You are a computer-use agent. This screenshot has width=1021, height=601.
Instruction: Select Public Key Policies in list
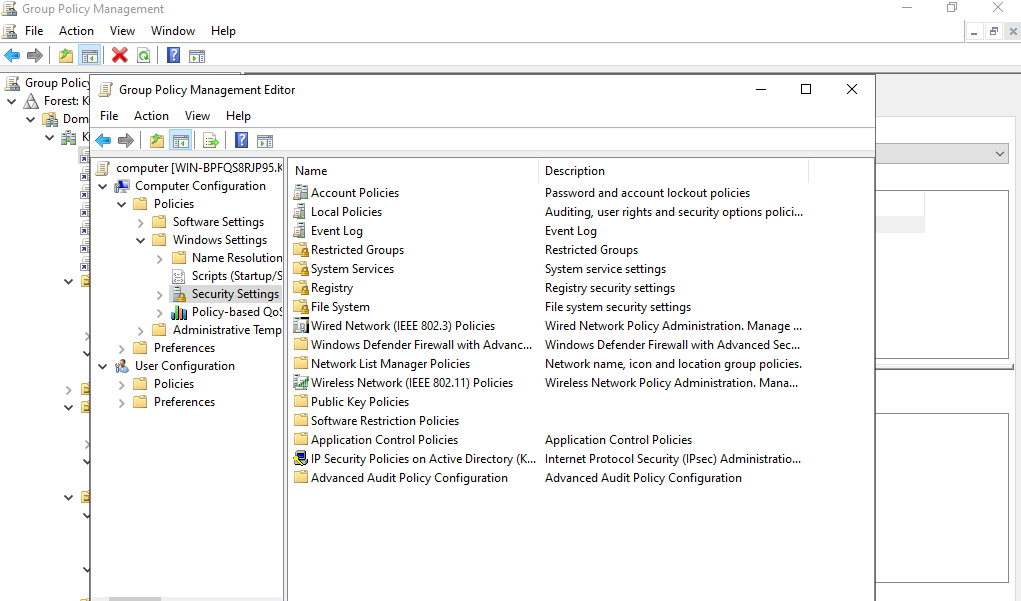click(360, 402)
